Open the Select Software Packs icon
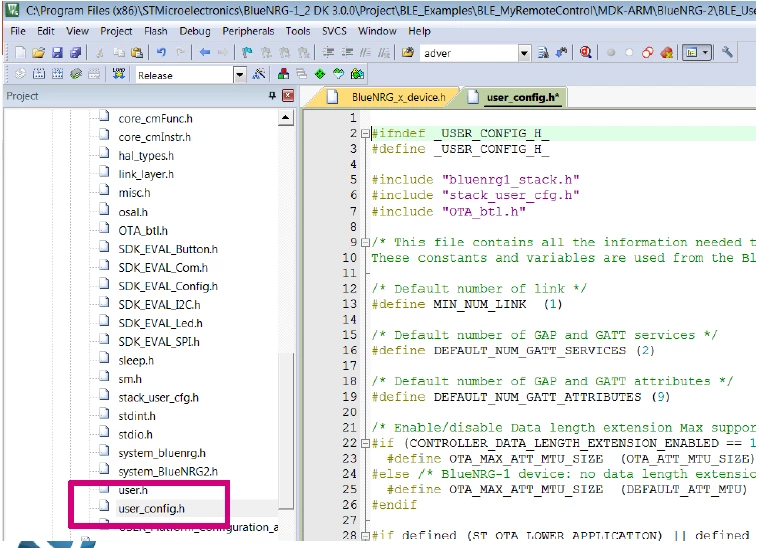Viewport: 759px width, 548px height. (357, 74)
